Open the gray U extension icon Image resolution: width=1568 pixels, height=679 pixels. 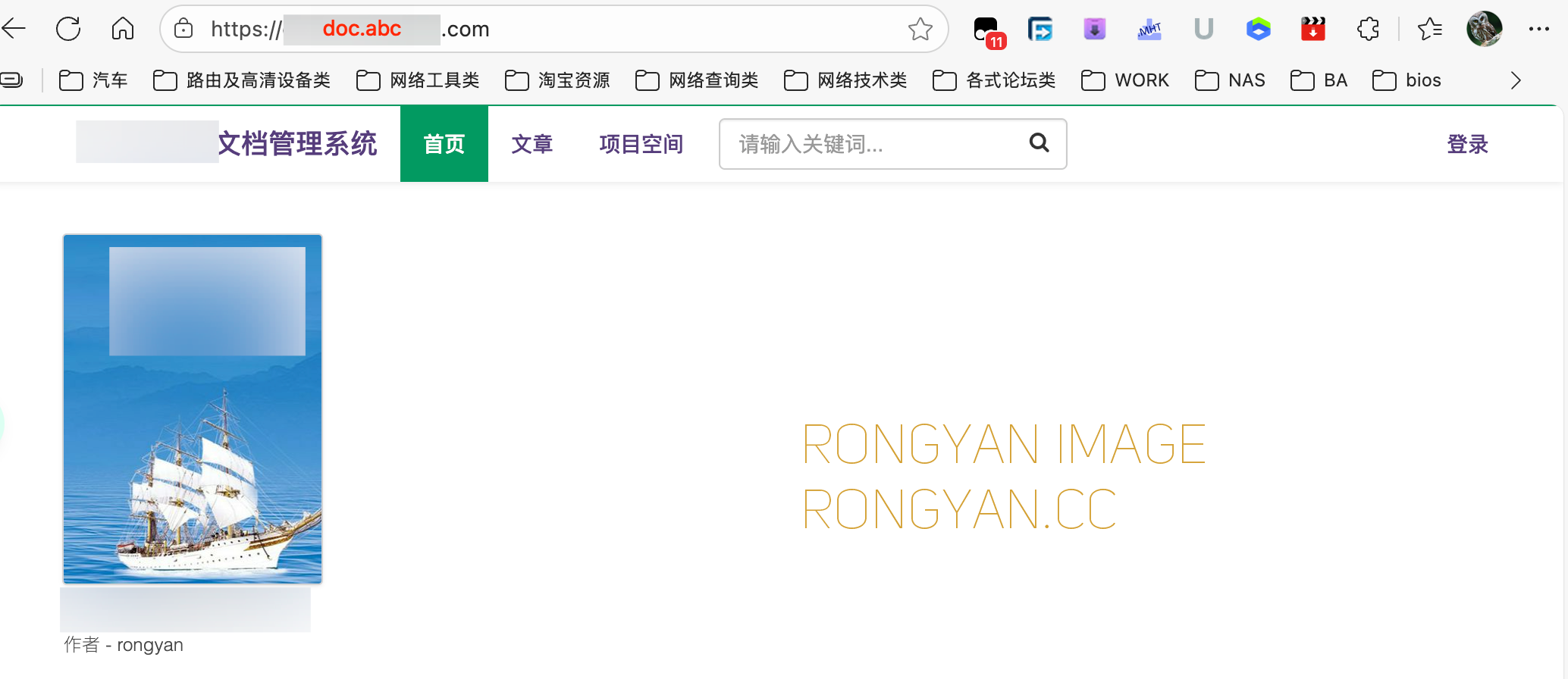pyautogui.click(x=1203, y=29)
